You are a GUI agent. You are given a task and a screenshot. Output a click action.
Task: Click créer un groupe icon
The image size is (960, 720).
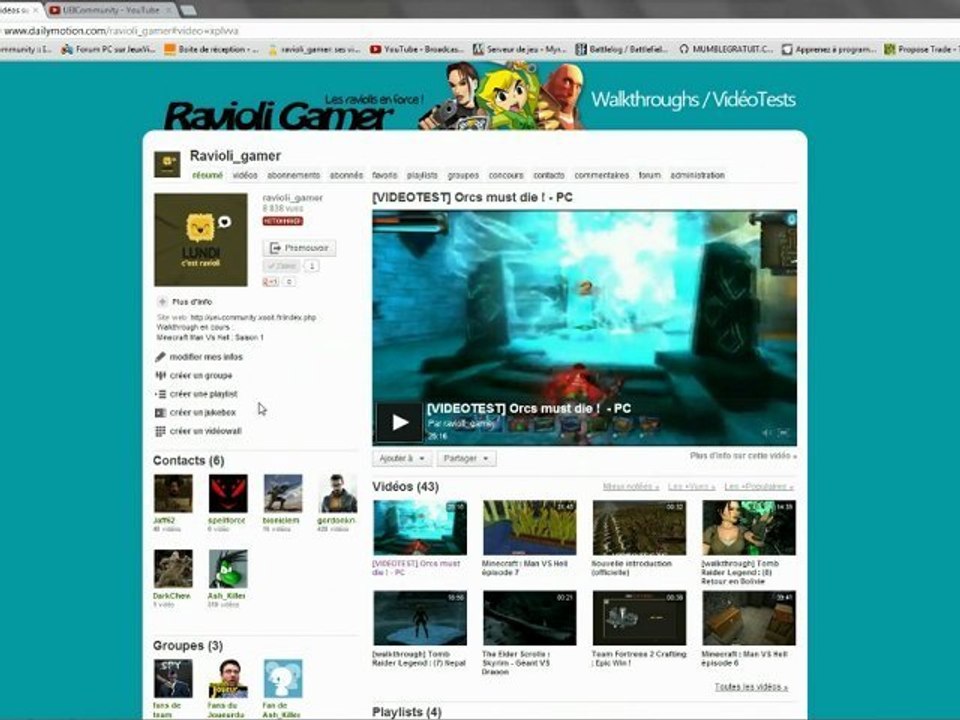click(160, 375)
